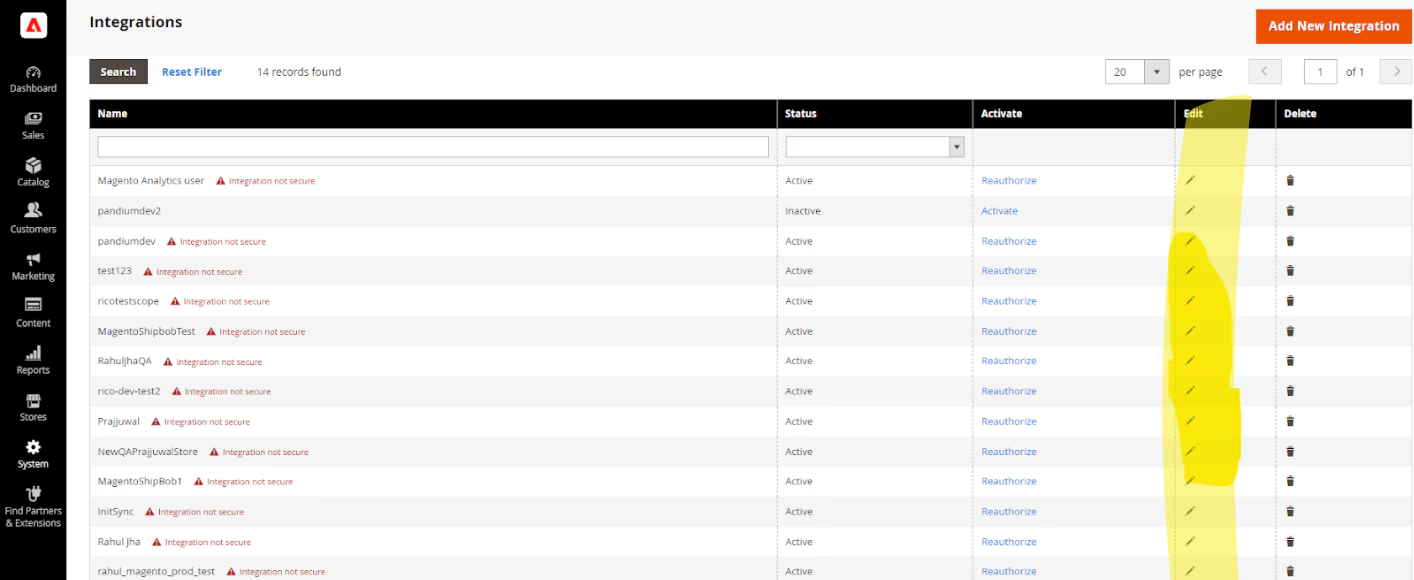Delete the rico-dev-test2 integration
Viewport: 1414px width, 580px height.
(1290, 391)
